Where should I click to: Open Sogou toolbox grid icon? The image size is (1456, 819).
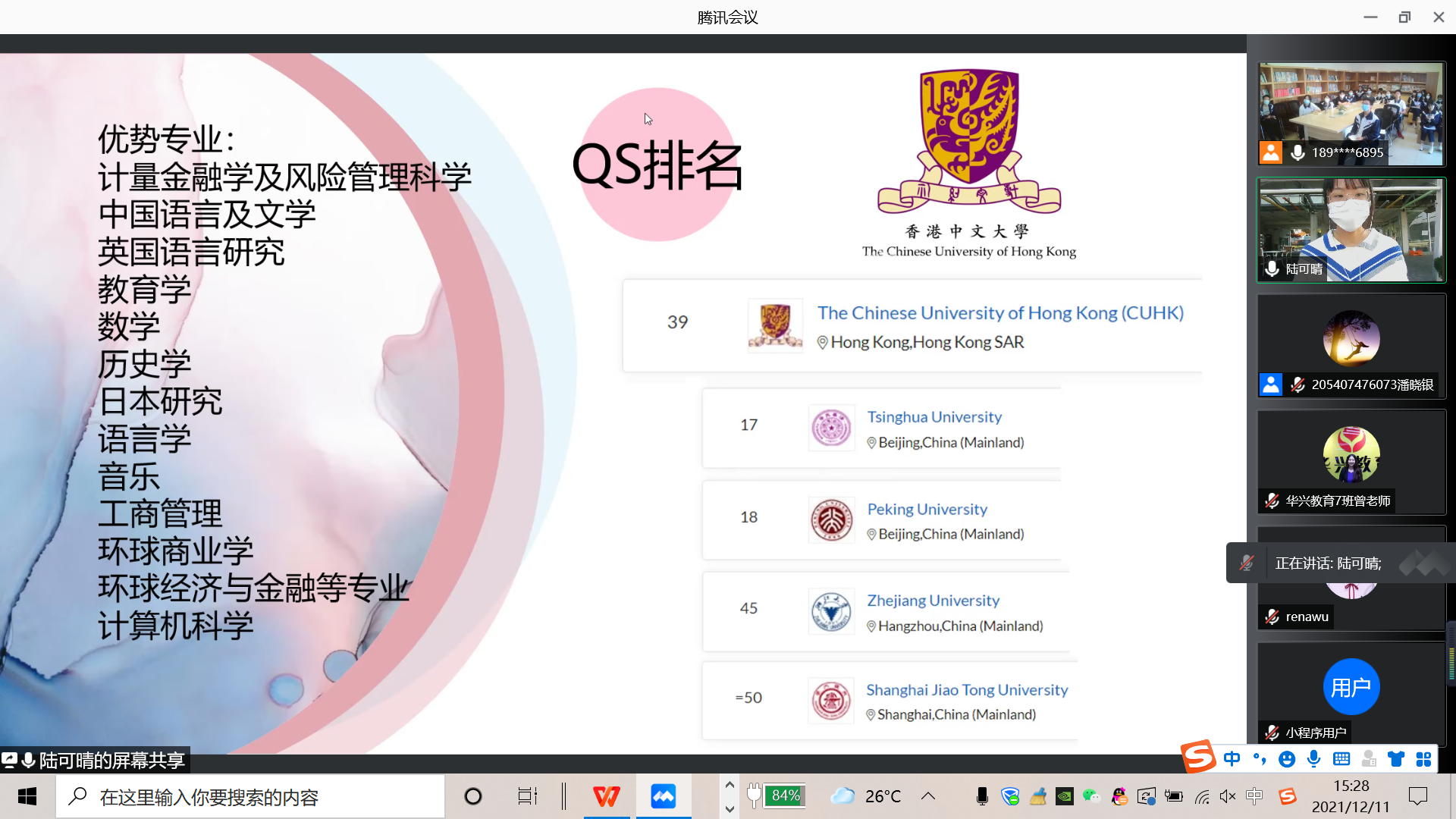click(1423, 758)
